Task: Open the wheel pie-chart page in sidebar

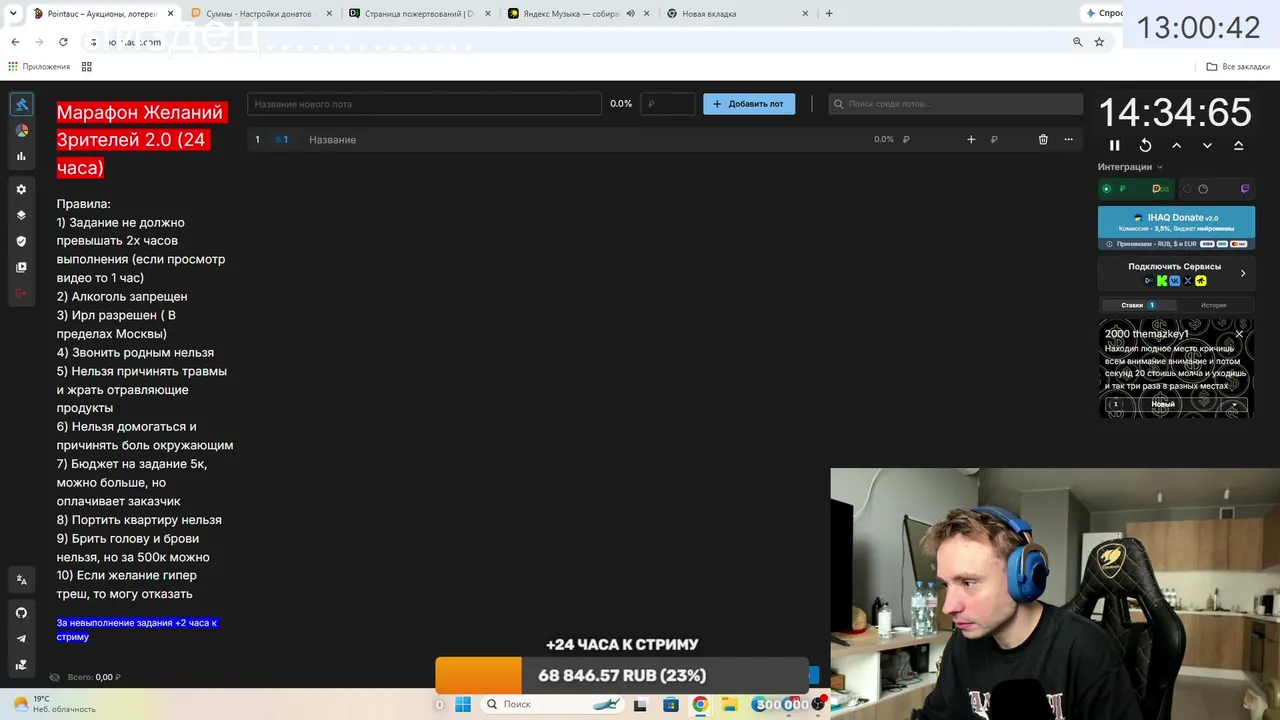Action: (21, 130)
